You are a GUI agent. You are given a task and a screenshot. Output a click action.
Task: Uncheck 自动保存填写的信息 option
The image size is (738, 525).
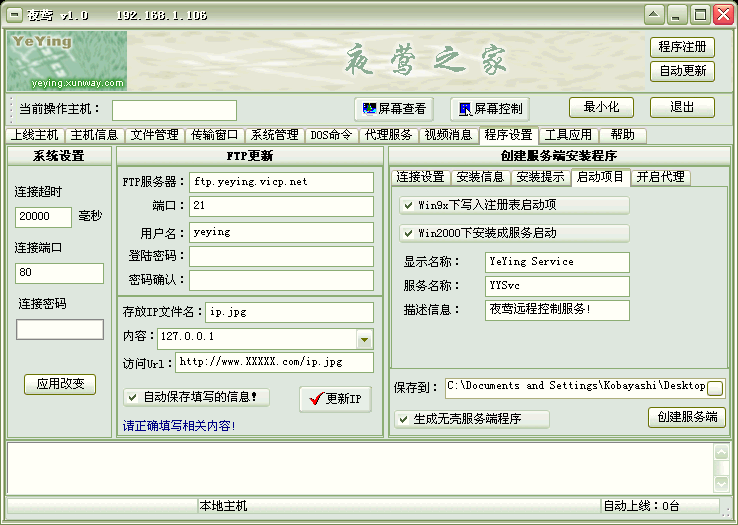point(132,397)
